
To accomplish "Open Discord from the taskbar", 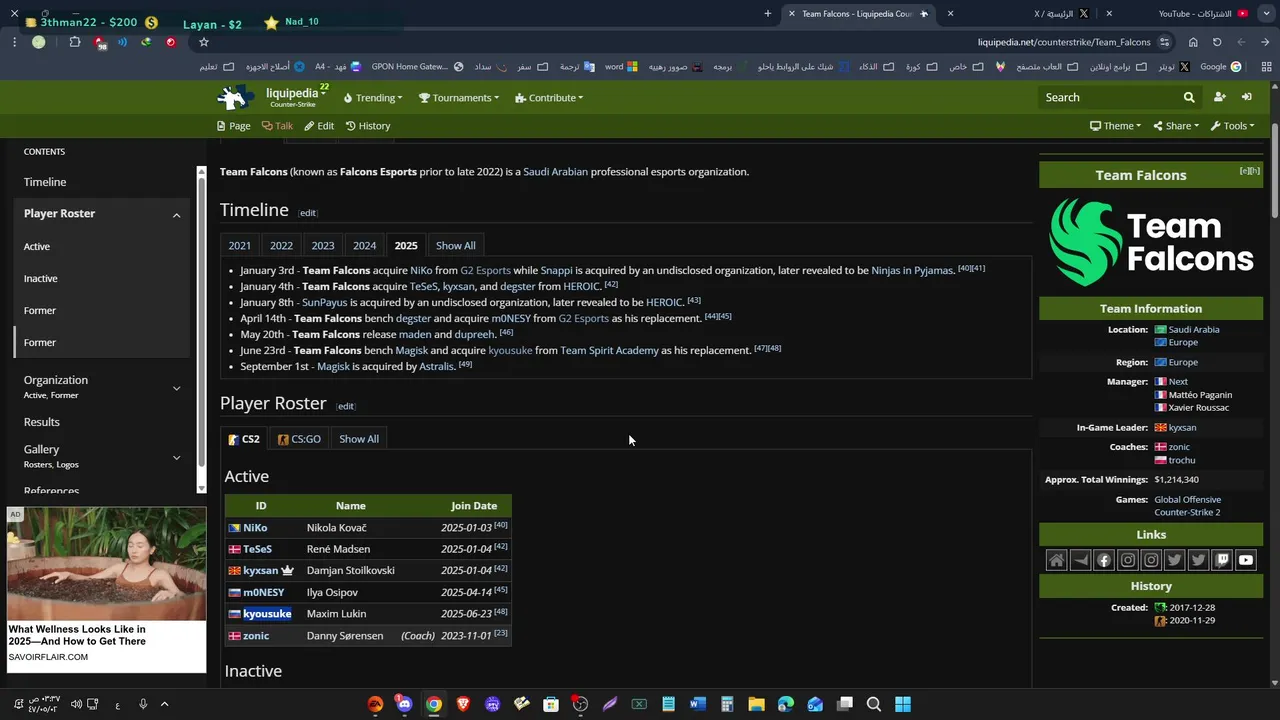I will click(404, 704).
